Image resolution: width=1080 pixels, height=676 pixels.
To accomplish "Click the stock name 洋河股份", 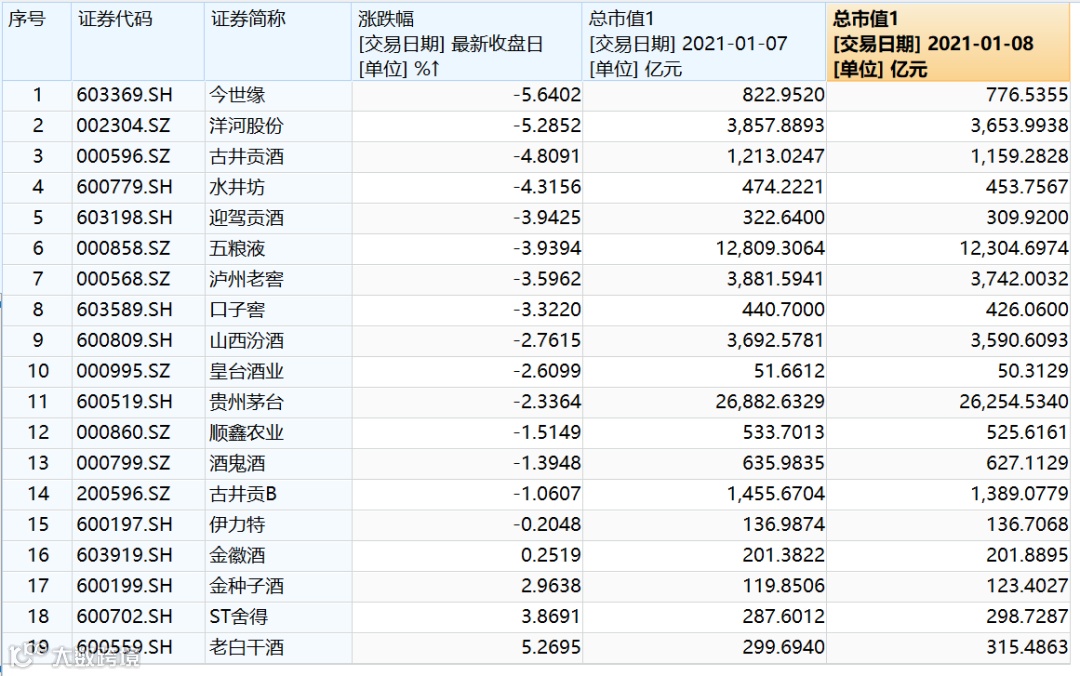I will (246, 125).
